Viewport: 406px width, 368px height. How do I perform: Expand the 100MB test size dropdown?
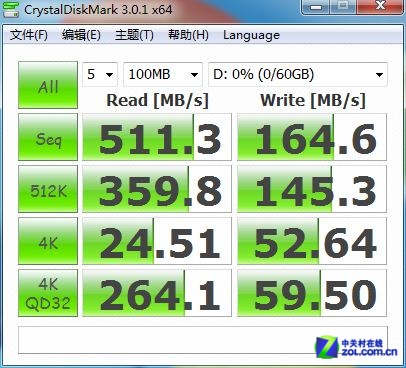(163, 74)
